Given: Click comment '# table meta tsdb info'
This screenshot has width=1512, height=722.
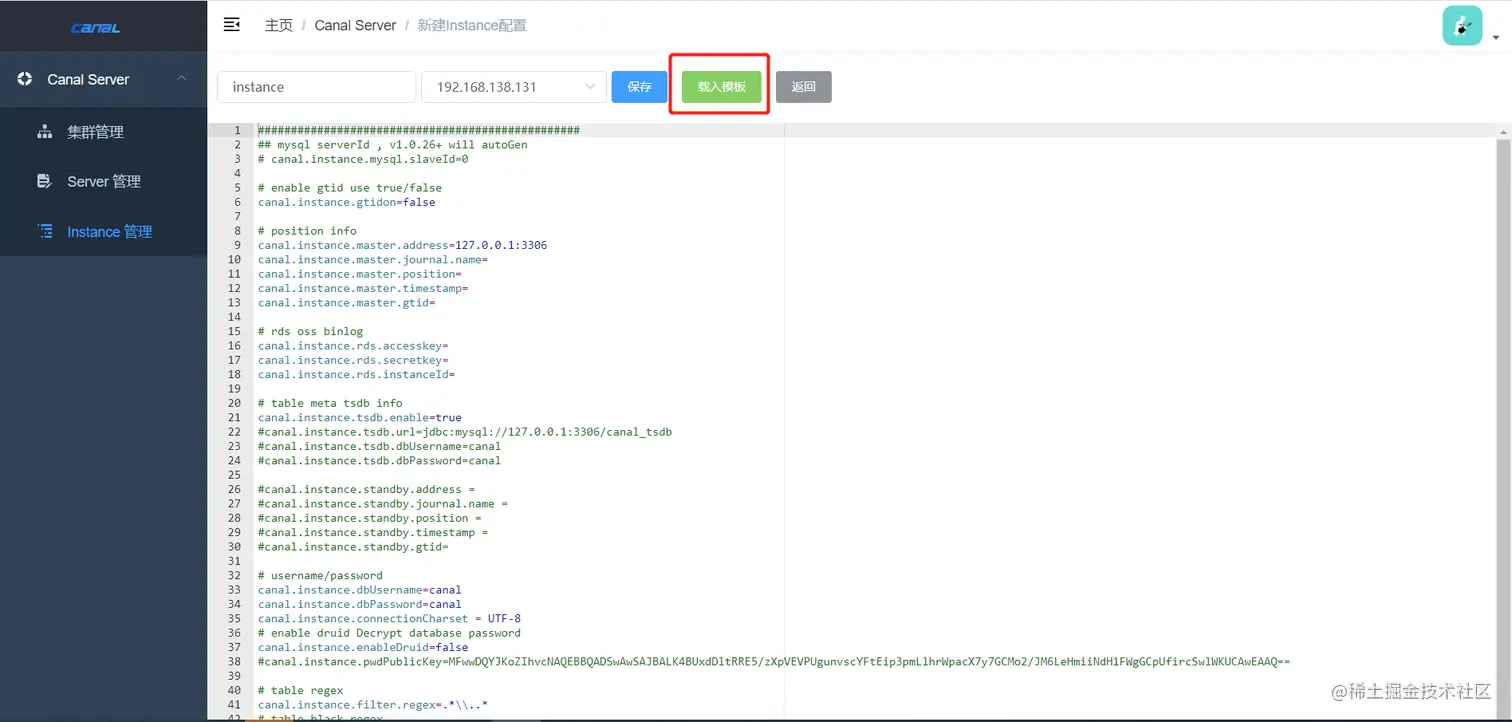Looking at the screenshot, I should [x=330, y=404].
